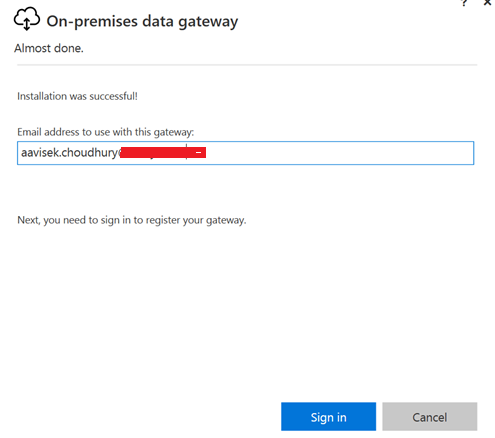
Task: Click empty right side of the email box
Action: coord(338,153)
